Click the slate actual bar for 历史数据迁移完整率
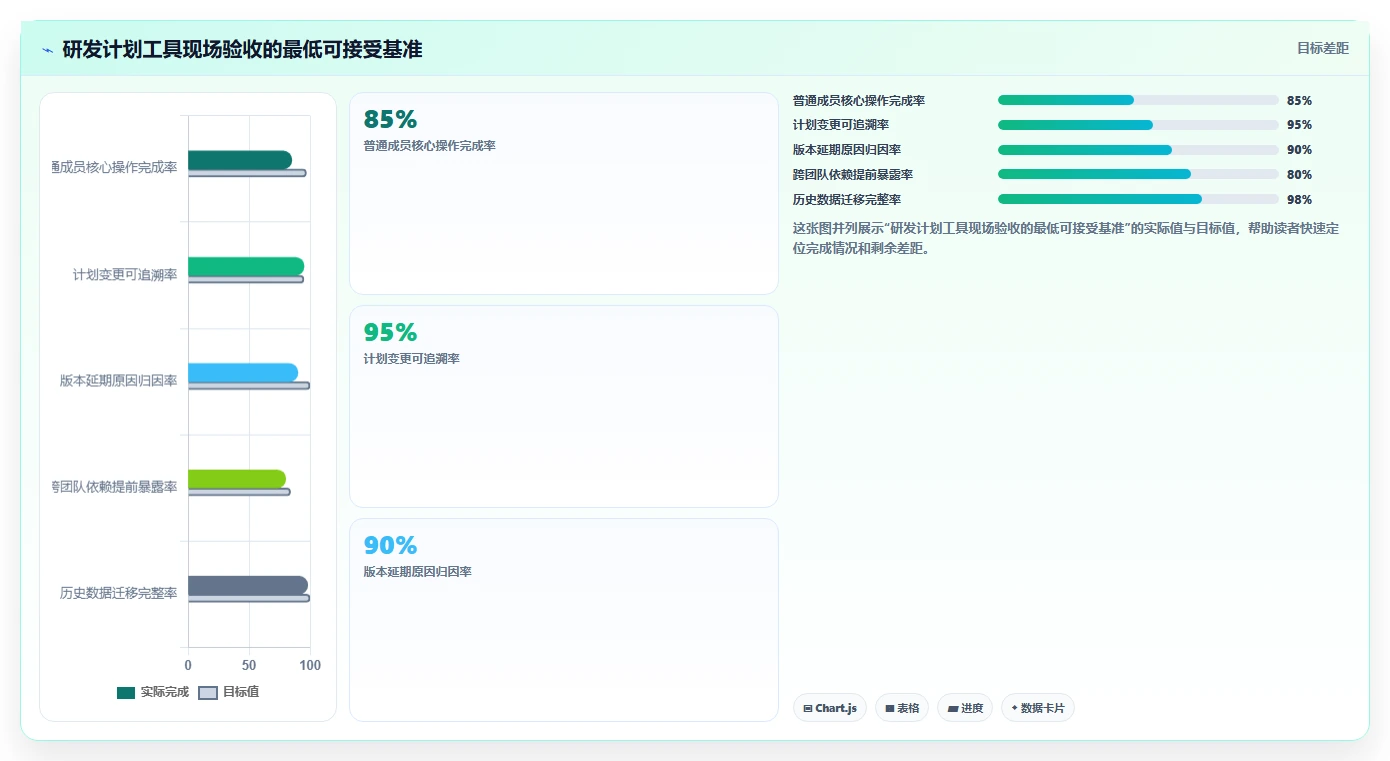1390x761 pixels. click(x=248, y=586)
